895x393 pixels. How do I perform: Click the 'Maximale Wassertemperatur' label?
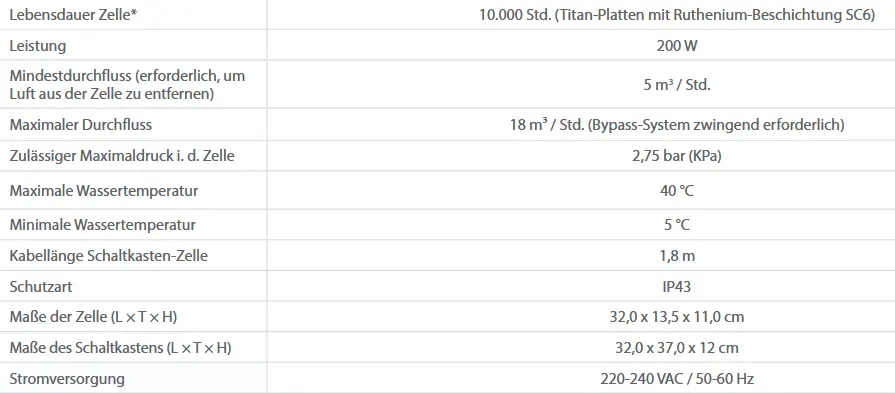tap(104, 190)
